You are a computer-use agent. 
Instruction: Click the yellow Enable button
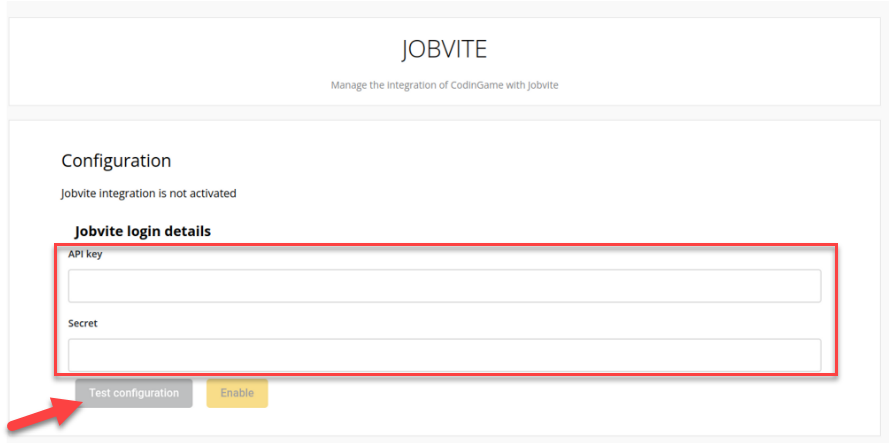tap(237, 393)
